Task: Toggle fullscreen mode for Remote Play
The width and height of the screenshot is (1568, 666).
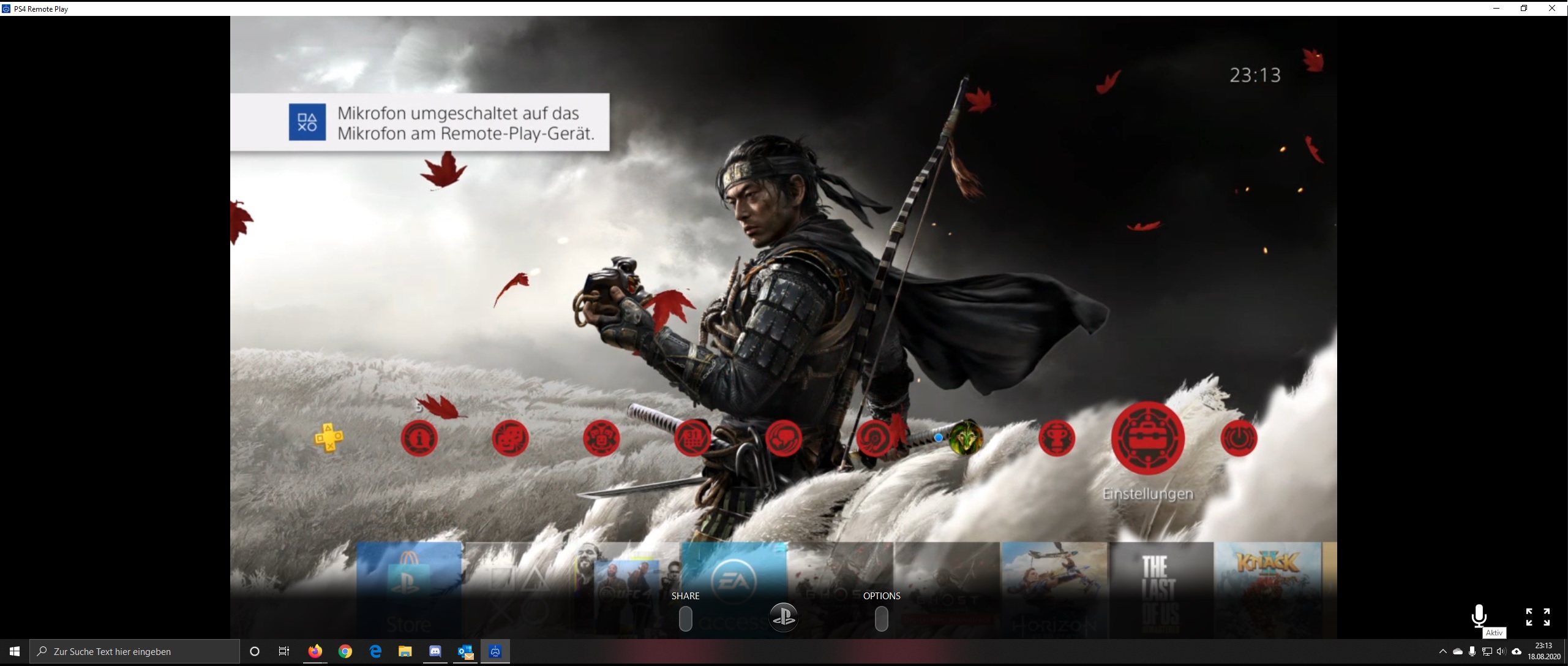Action: click(x=1537, y=616)
